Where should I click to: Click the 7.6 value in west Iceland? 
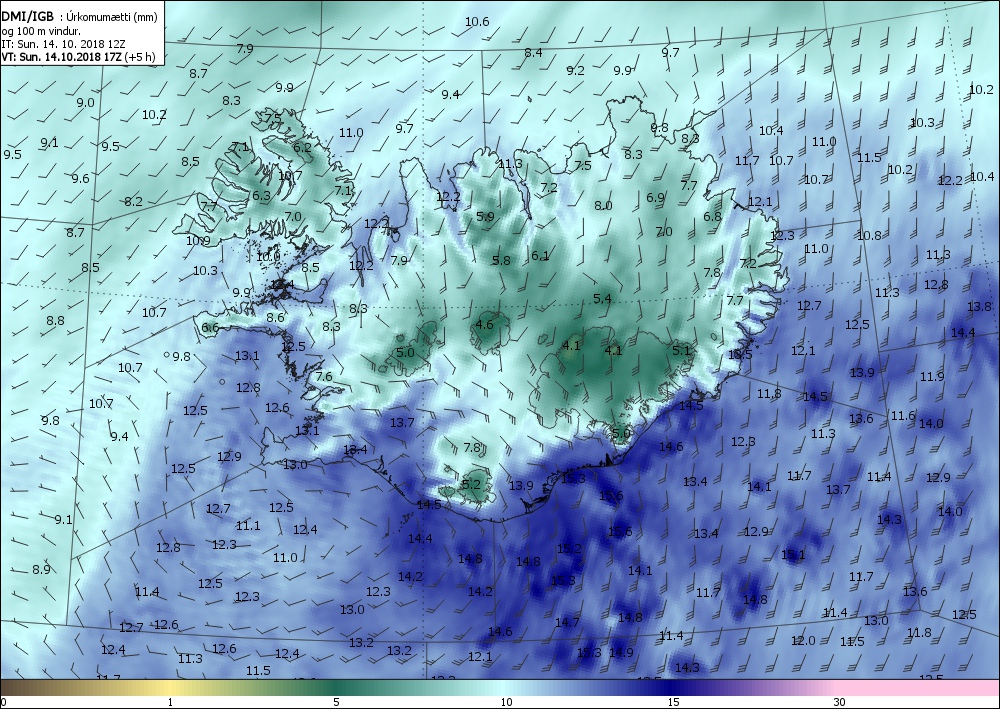coord(324,376)
